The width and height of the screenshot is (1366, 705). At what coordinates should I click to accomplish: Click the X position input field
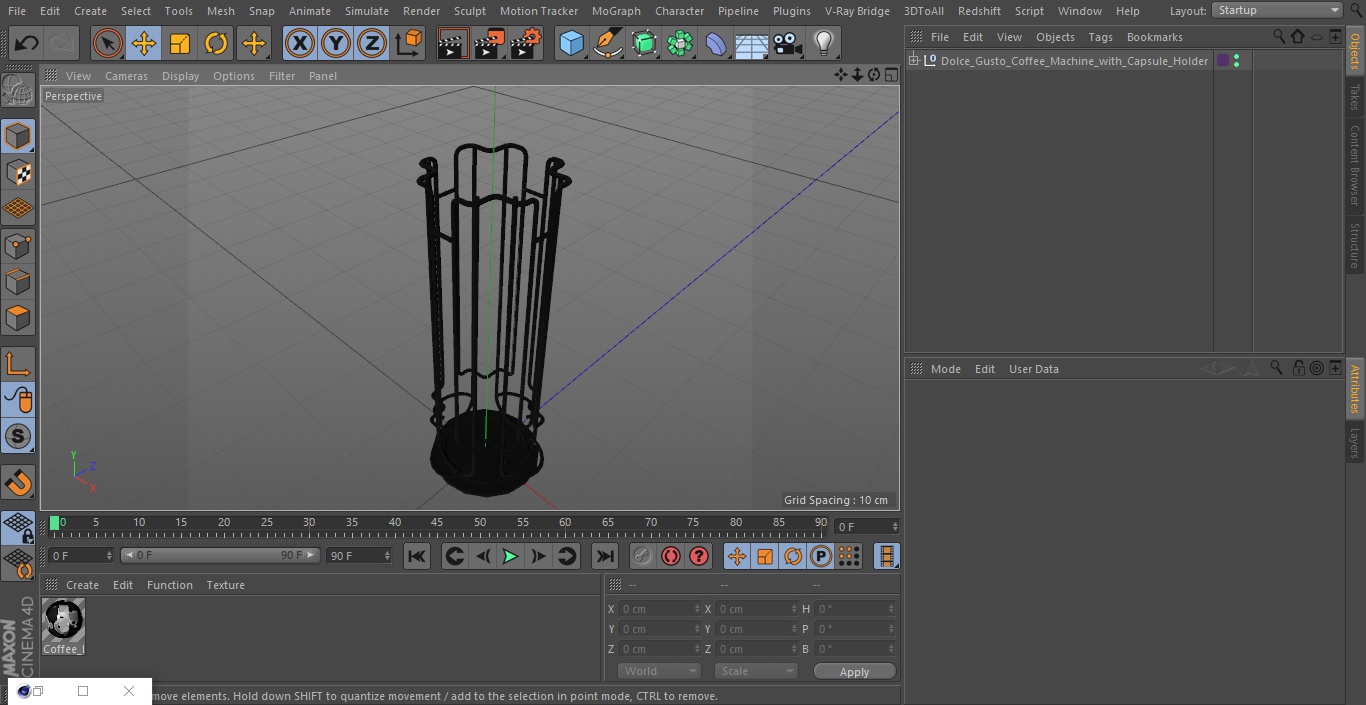[x=659, y=609]
